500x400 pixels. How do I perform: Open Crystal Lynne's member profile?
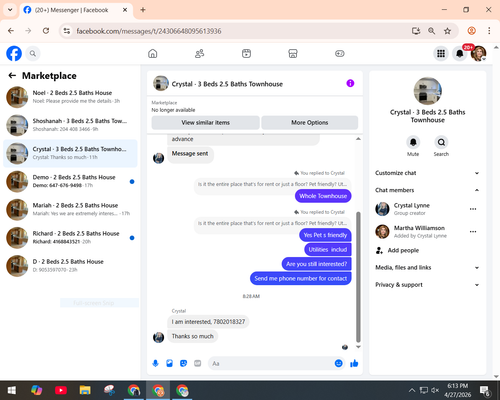tap(412, 209)
